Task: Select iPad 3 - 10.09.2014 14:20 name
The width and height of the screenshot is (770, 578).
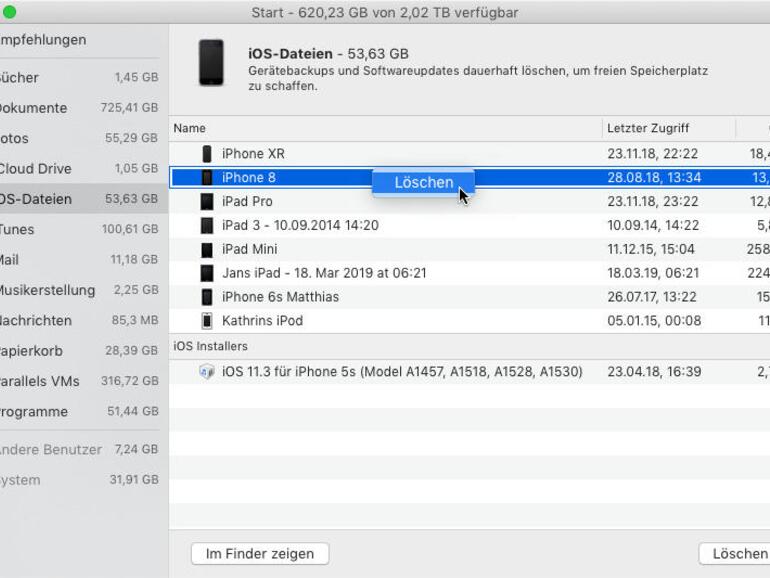Action: [x=300, y=225]
